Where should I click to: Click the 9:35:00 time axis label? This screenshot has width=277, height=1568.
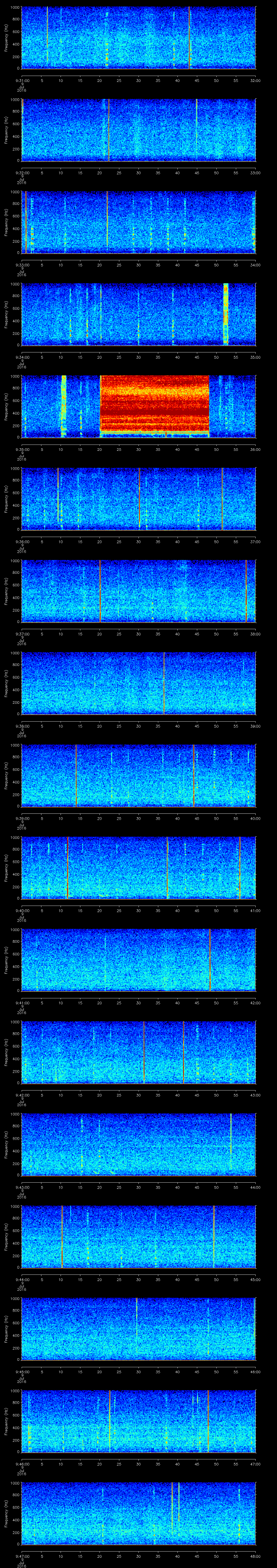22,449
